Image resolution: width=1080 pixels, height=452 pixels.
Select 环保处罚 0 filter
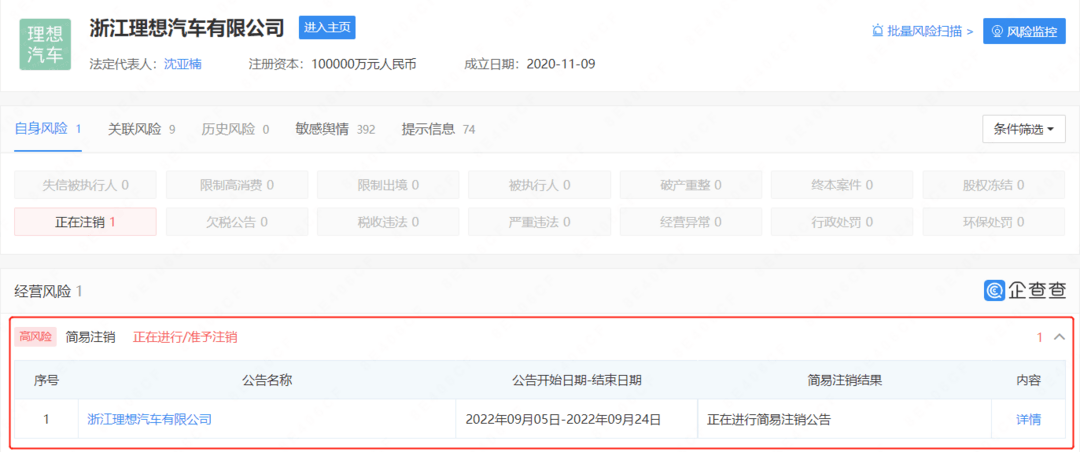point(994,222)
